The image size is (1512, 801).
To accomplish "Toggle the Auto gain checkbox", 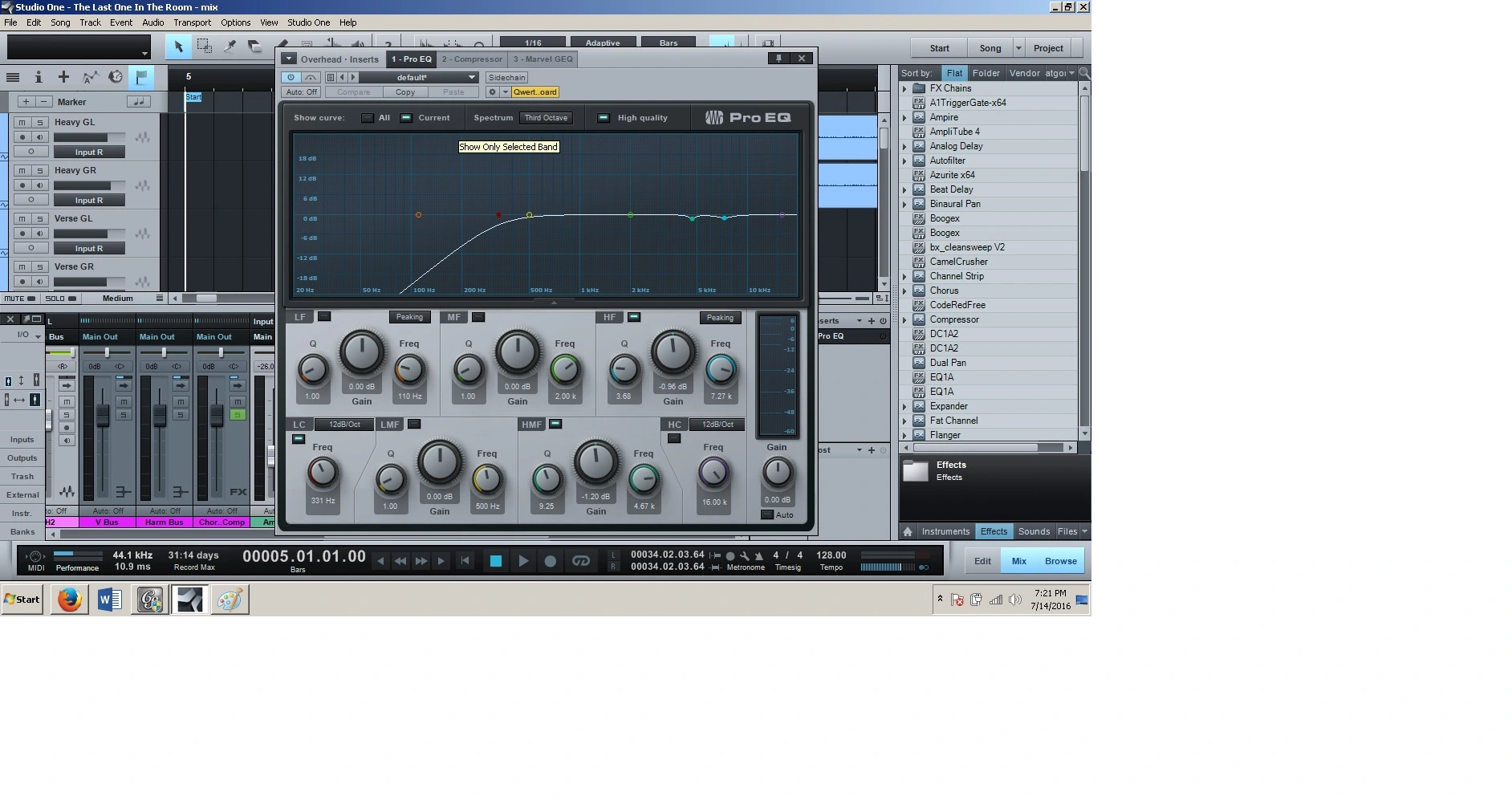I will click(x=767, y=514).
